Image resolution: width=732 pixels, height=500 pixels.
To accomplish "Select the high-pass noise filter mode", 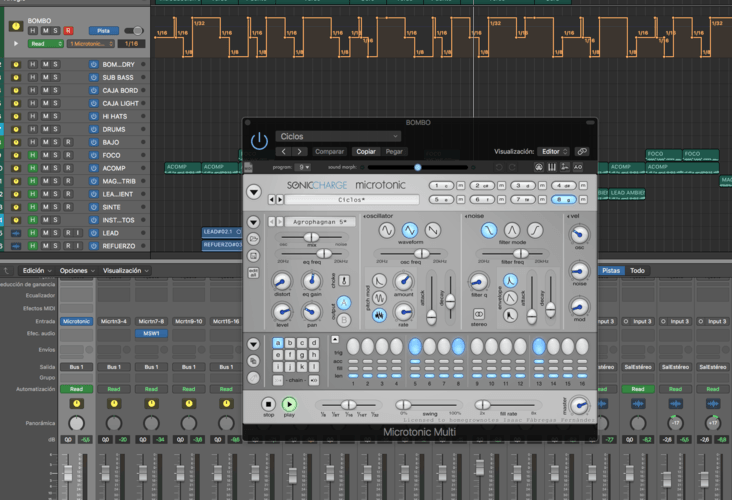I will point(535,230).
